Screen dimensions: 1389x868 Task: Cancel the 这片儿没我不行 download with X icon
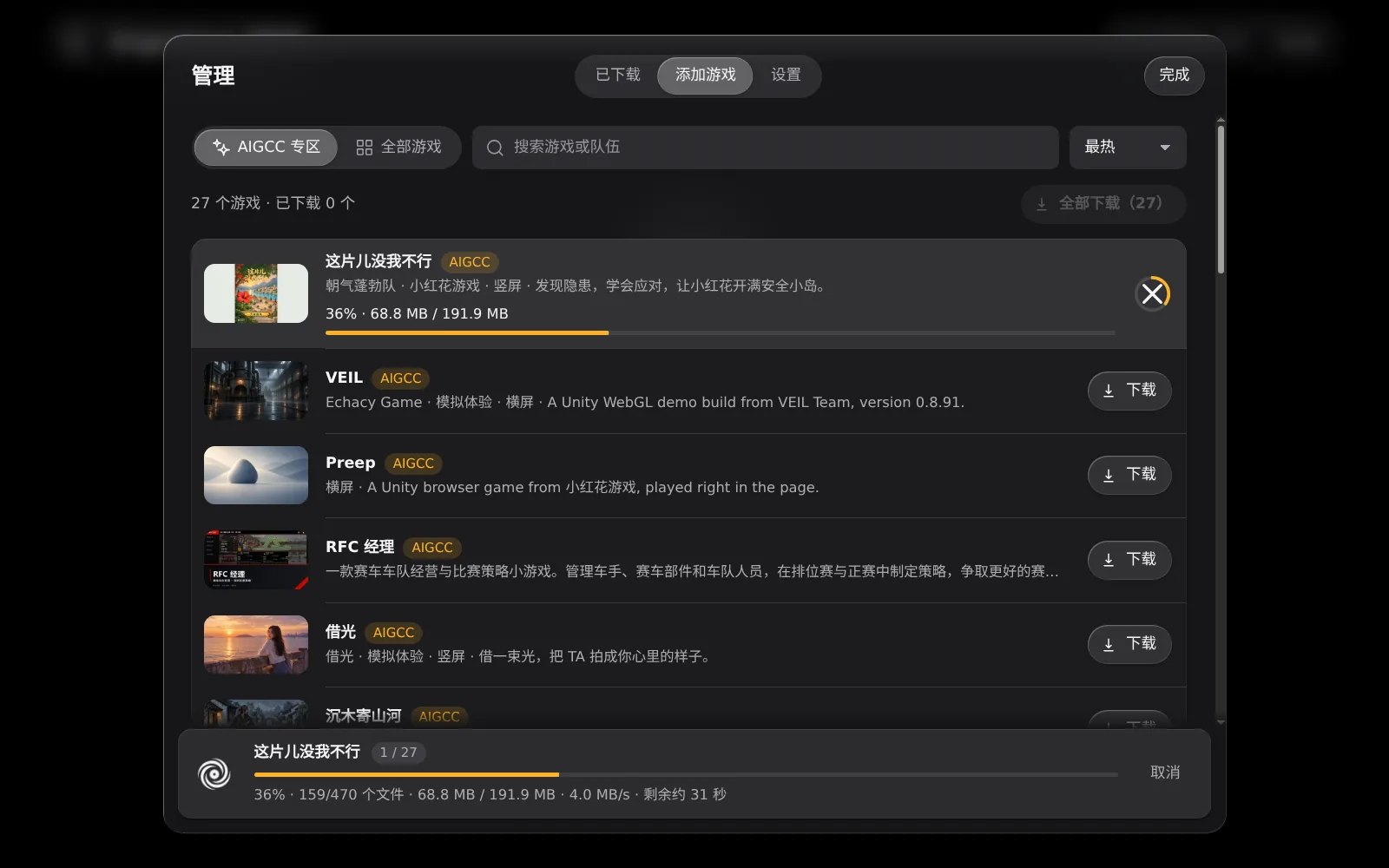pos(1152,293)
